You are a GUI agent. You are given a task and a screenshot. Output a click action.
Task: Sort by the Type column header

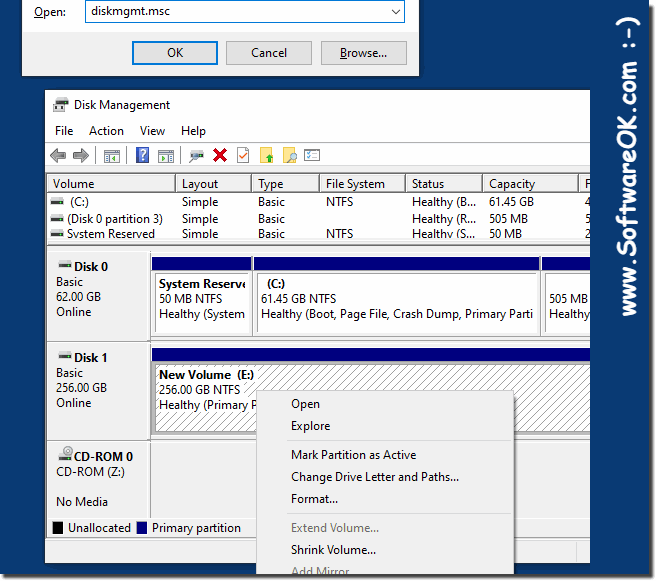pos(285,184)
